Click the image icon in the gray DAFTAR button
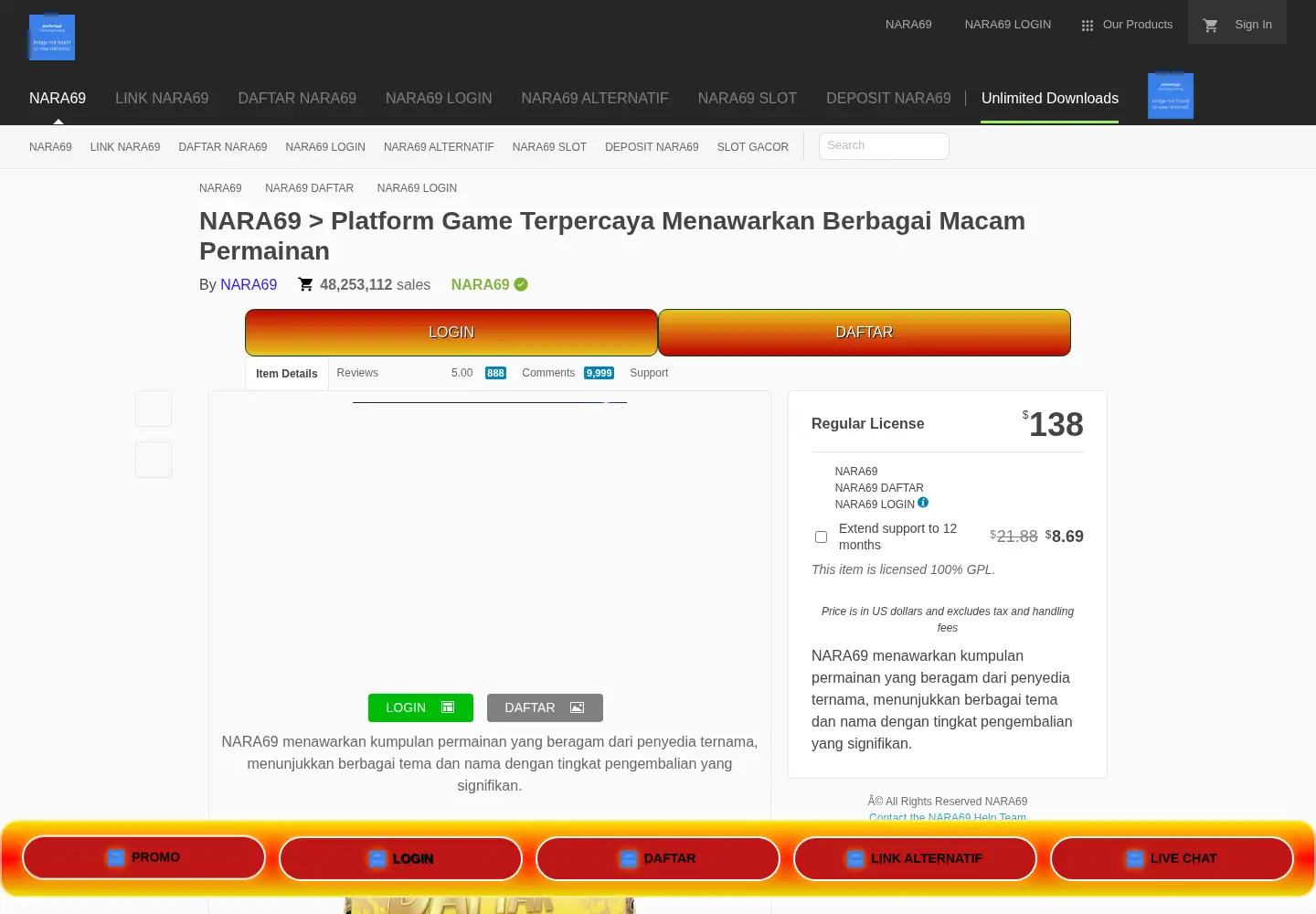The width and height of the screenshot is (1316, 914). coord(577,707)
